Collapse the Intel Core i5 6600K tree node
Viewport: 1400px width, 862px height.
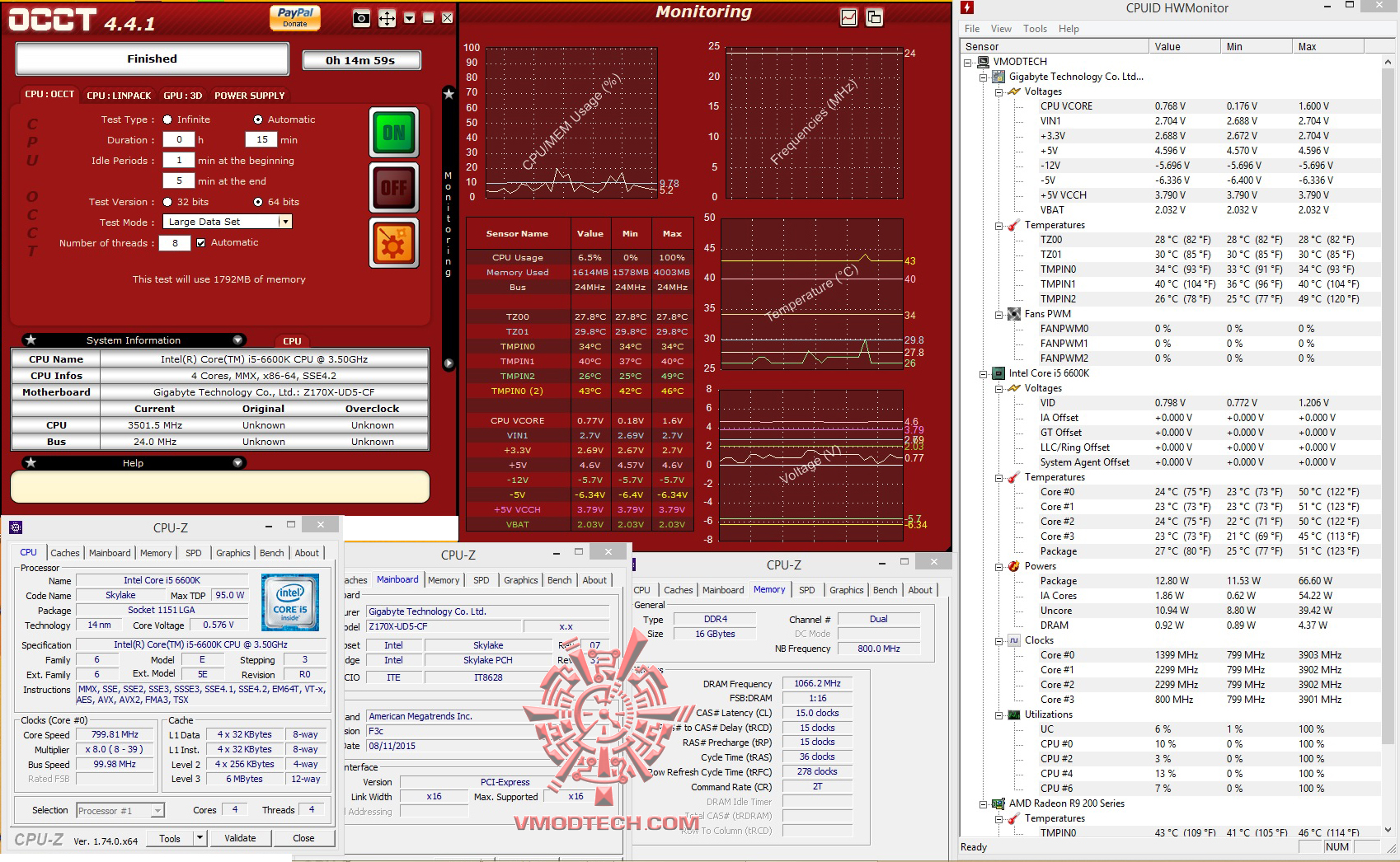tap(984, 373)
